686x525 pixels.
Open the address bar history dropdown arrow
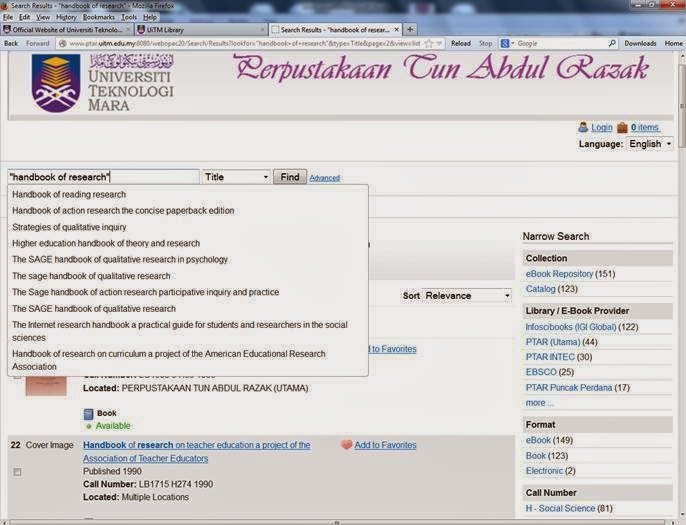point(439,43)
